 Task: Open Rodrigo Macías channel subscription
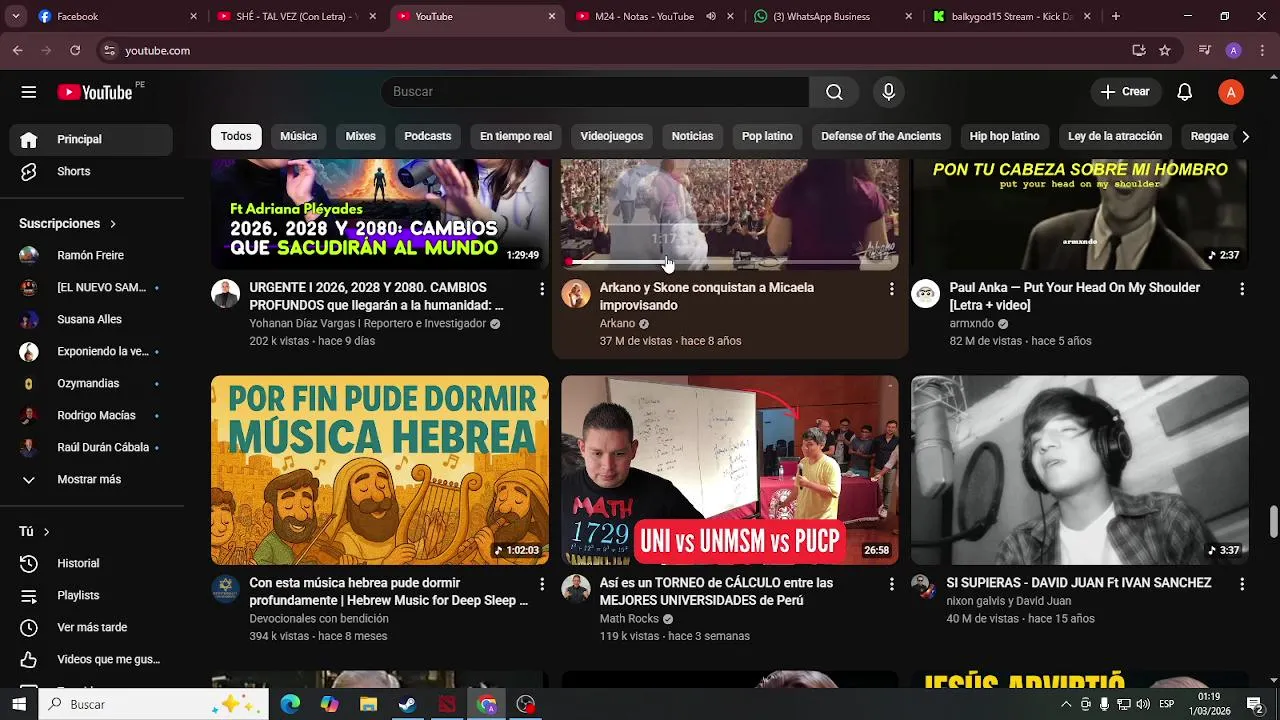tap(91, 415)
